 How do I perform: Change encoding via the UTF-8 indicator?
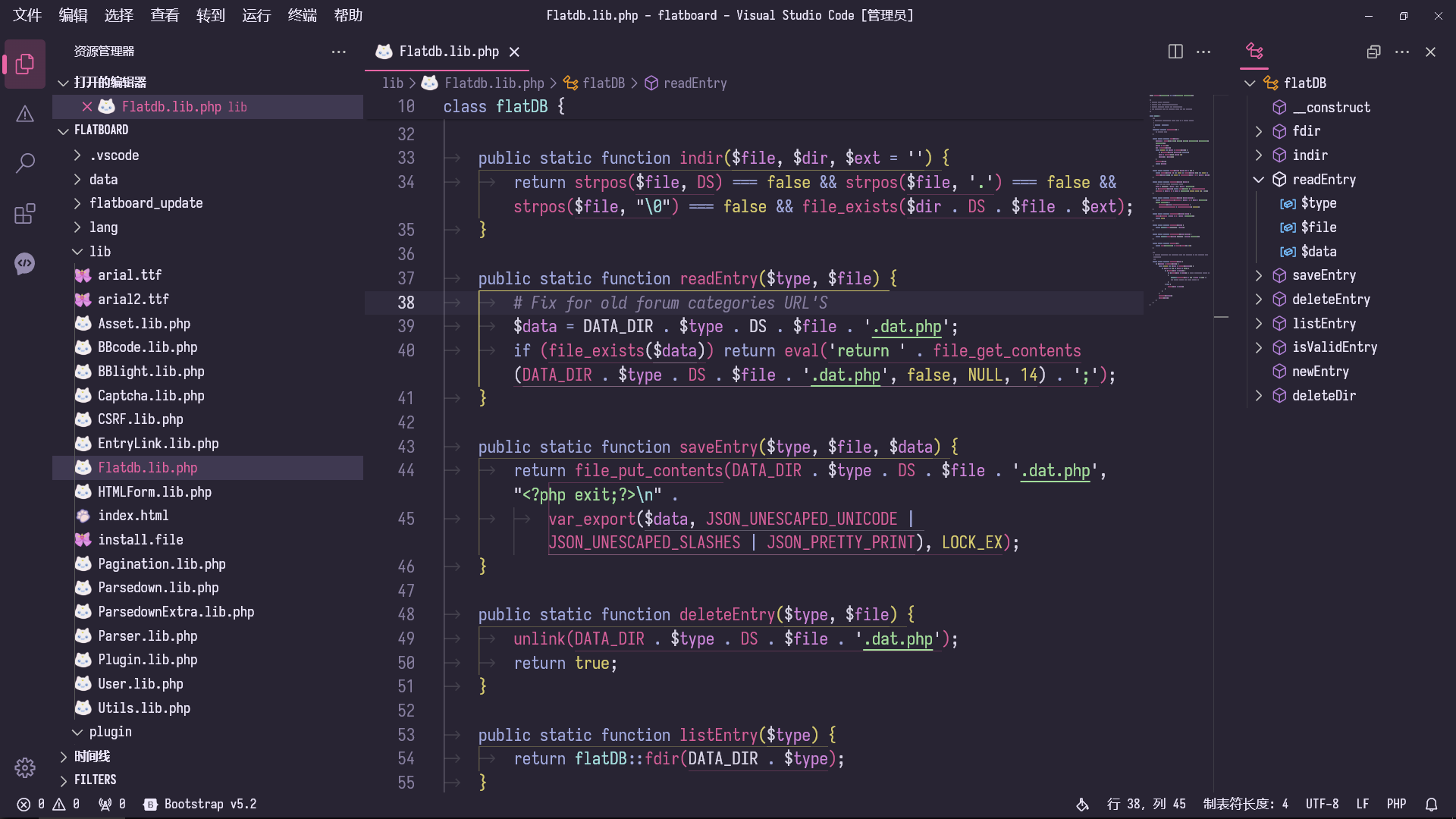click(x=1322, y=804)
